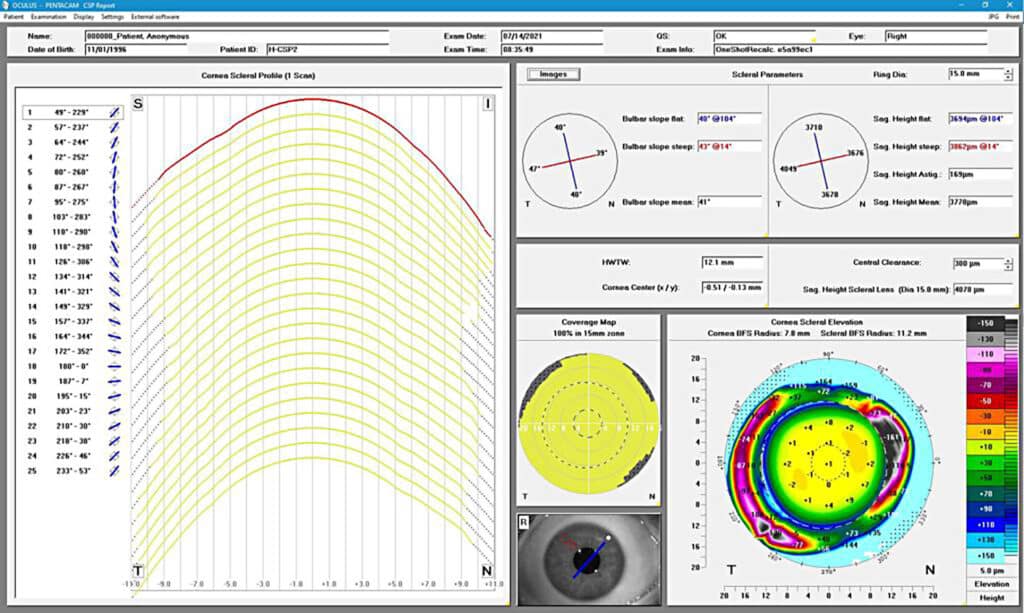Click the Ring Dia 15.0 mm field
The height and width of the screenshot is (613, 1024).
point(976,74)
